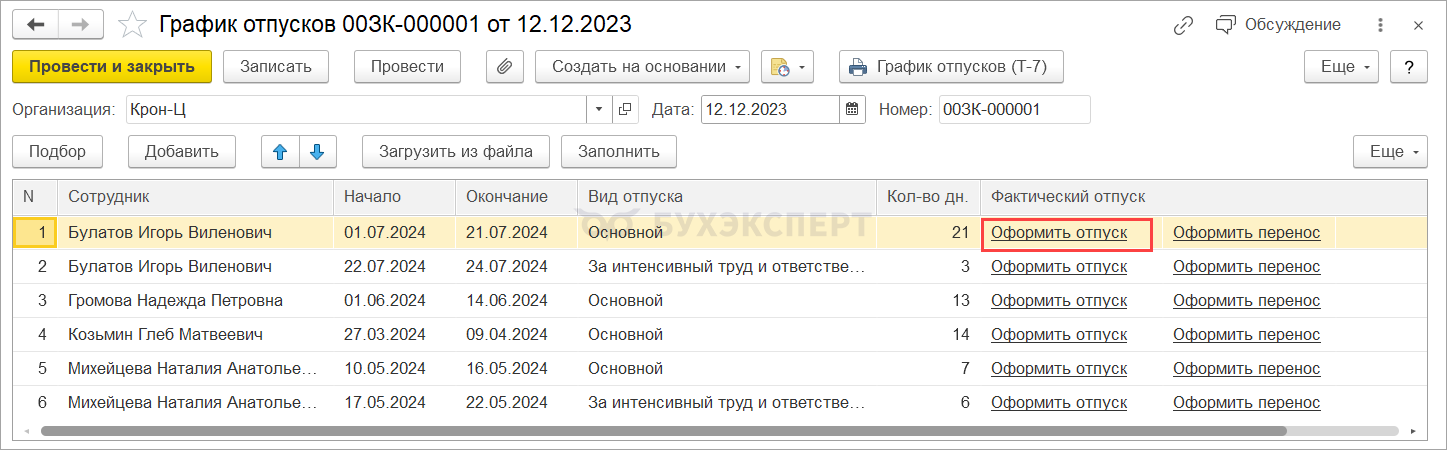This screenshot has width=1447, height=450.
Task: Sort by Сотрудник column header
Action: (195, 197)
